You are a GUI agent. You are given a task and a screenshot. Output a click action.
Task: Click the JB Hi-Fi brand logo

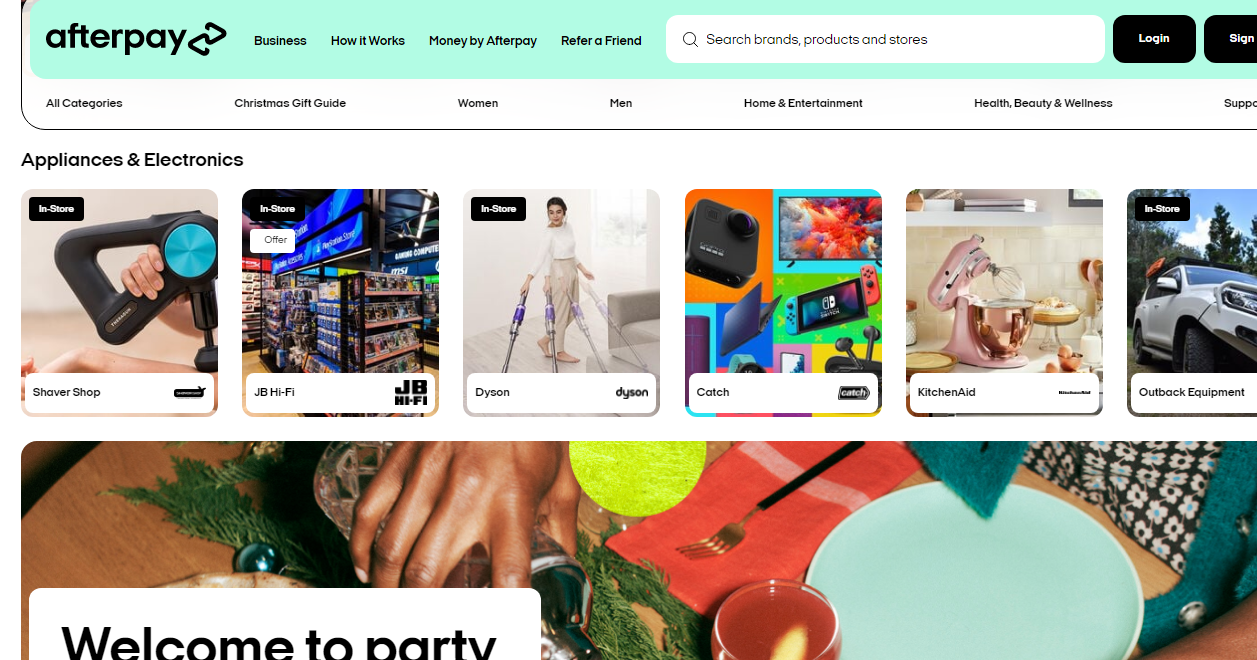[411, 392]
